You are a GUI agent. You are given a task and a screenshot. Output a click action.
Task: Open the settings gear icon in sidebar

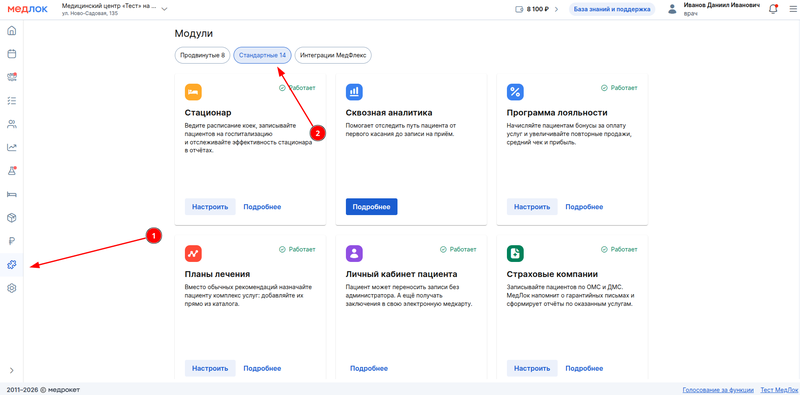click(x=12, y=288)
